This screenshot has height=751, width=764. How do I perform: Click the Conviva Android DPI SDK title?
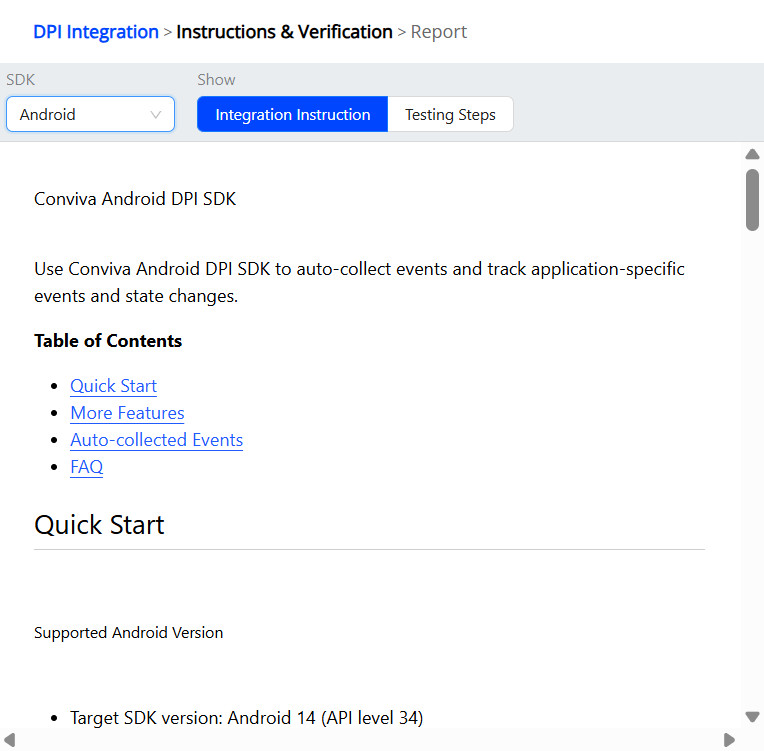click(x=135, y=198)
